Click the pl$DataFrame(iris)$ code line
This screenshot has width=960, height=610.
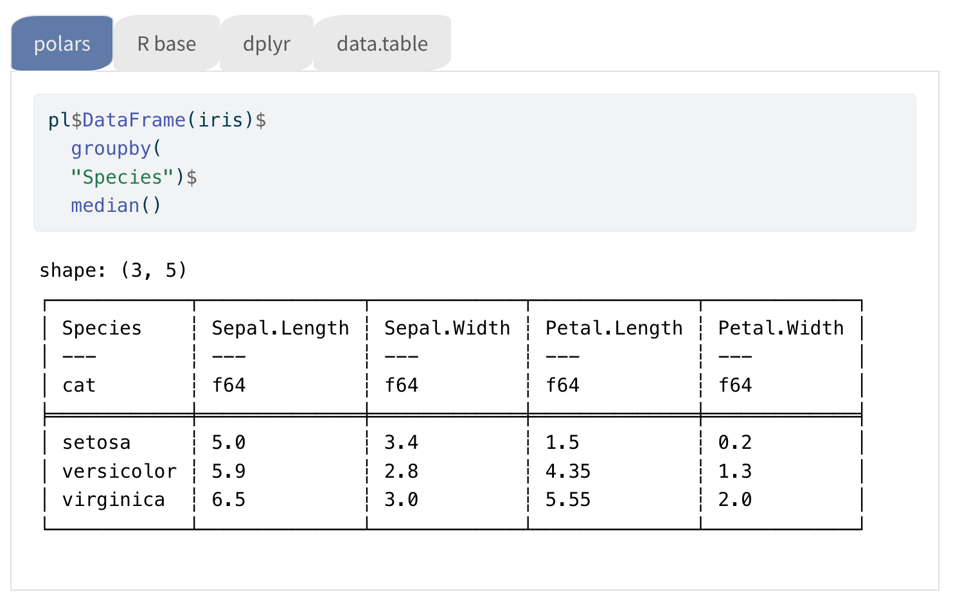157,120
